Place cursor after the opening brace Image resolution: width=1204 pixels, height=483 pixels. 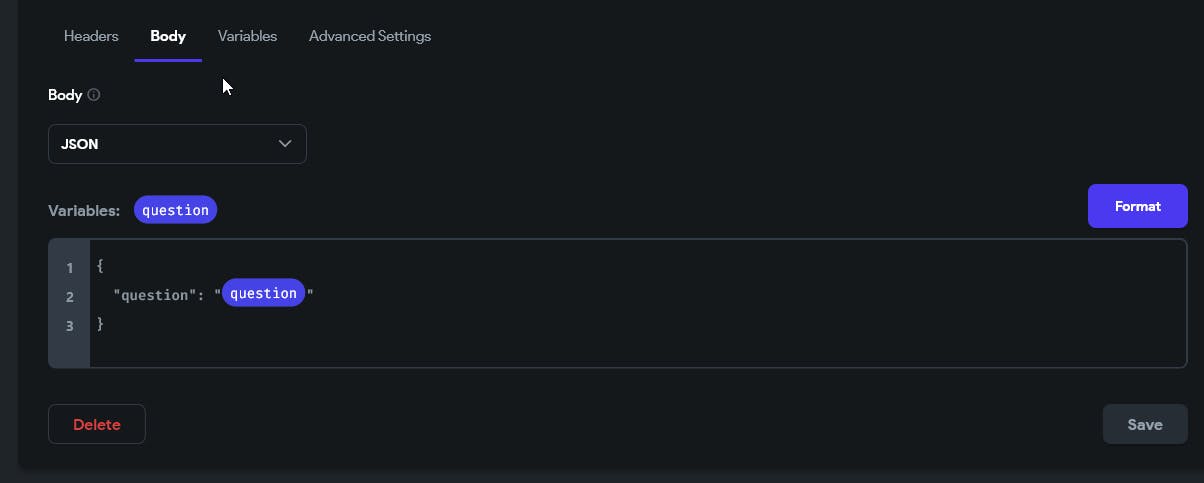(105, 266)
